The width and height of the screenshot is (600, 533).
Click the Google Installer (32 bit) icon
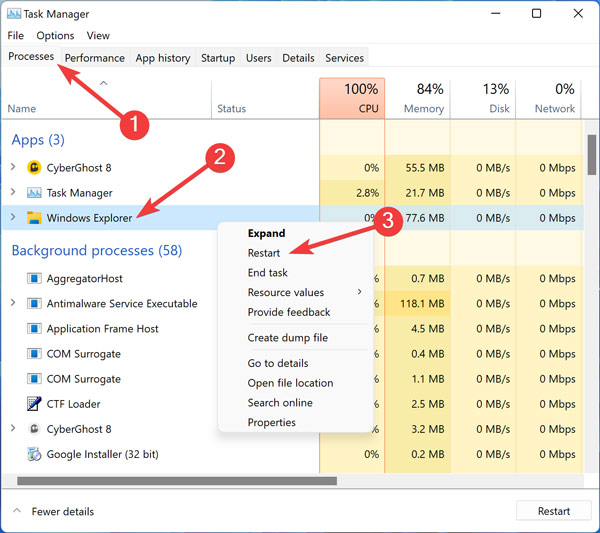(34, 454)
